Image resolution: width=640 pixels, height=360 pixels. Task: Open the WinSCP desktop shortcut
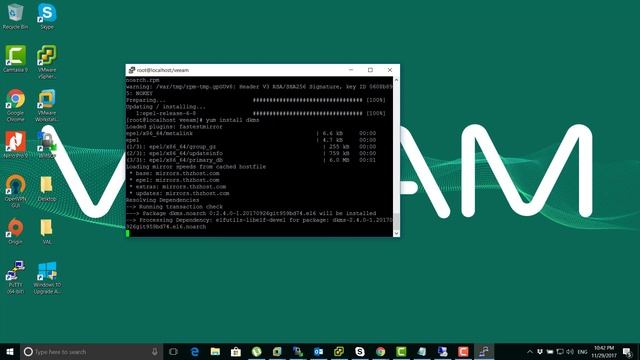(x=47, y=144)
